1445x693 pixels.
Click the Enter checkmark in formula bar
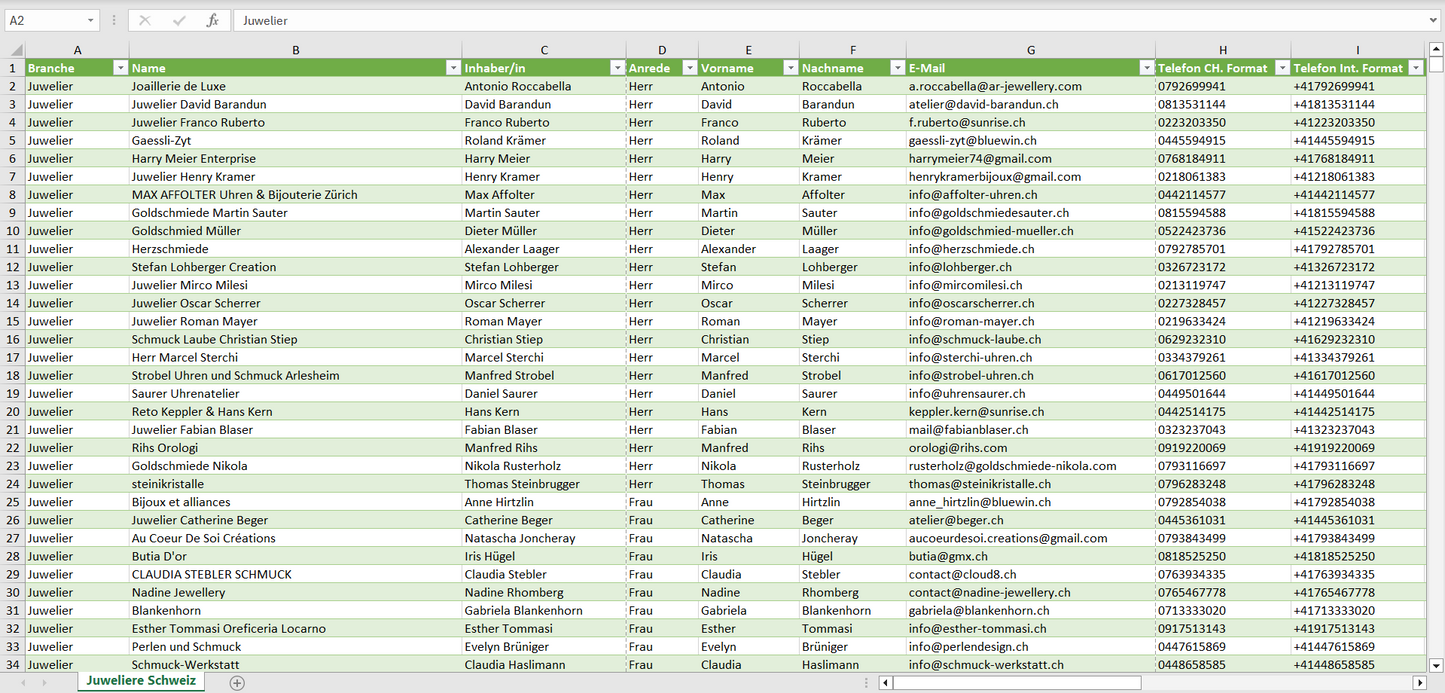click(179, 20)
